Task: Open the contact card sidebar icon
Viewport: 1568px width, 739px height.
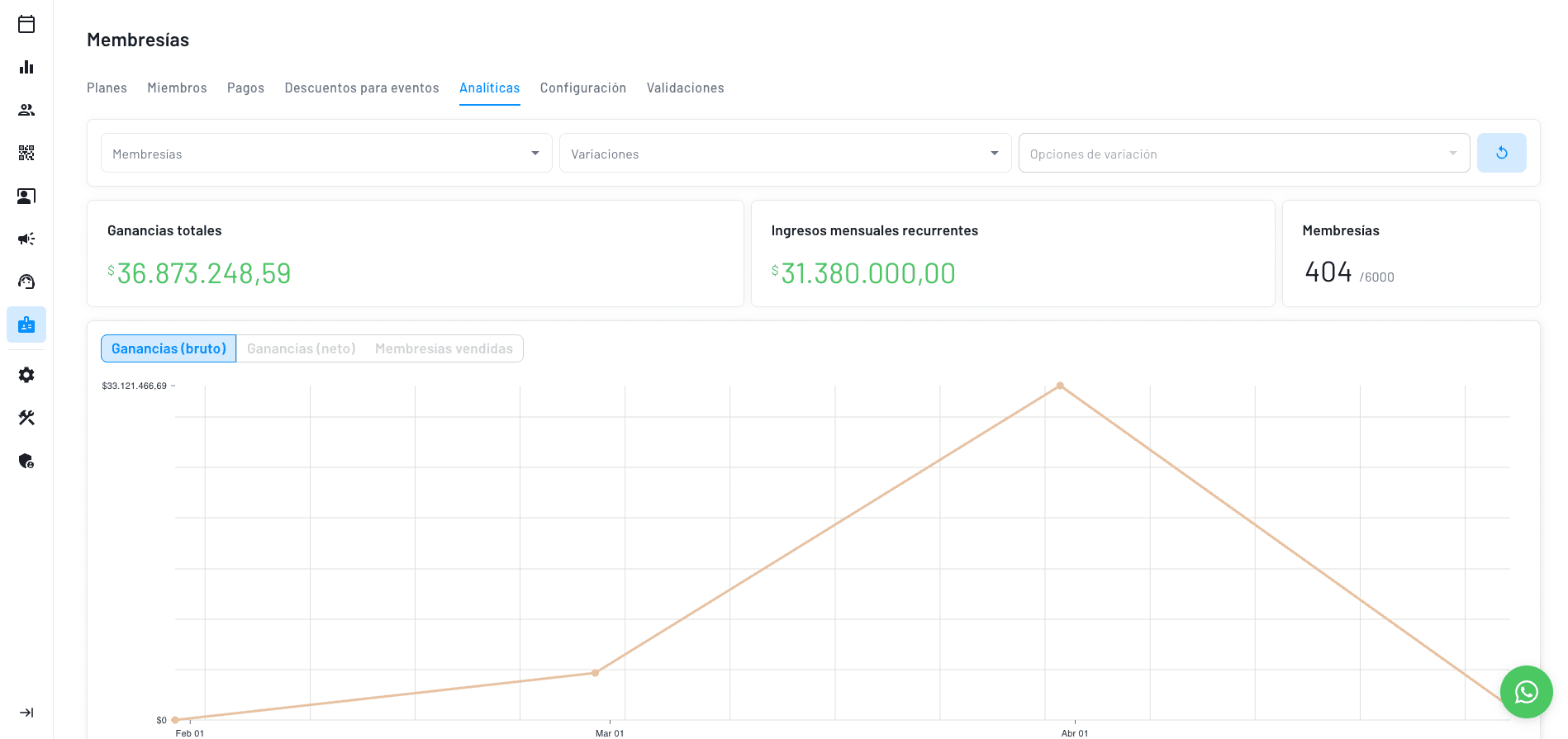Action: (x=26, y=196)
